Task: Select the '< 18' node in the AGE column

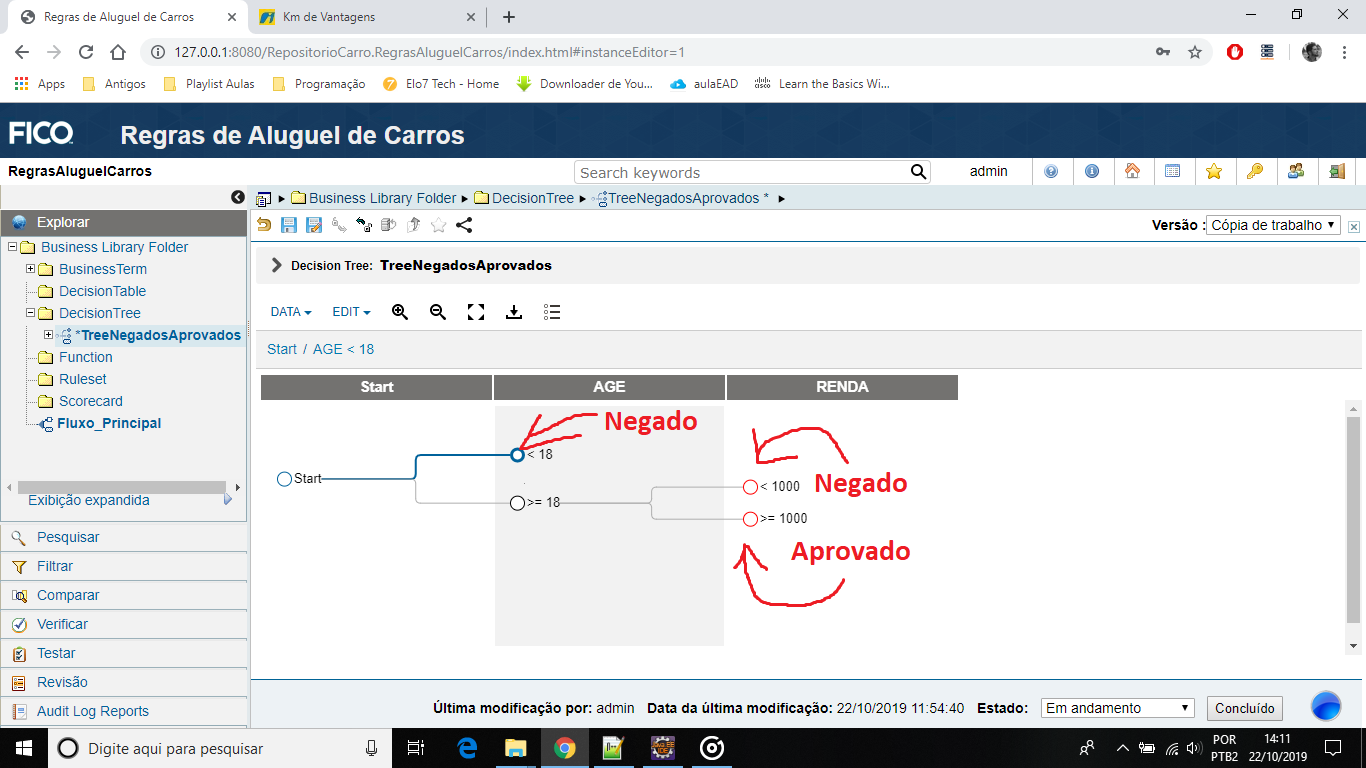Action: pos(518,454)
